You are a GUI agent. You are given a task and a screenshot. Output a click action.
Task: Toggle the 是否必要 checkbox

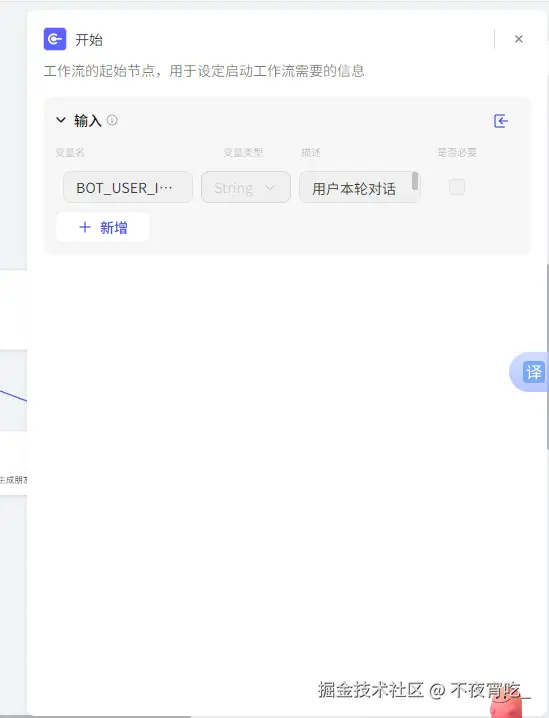coord(457,187)
